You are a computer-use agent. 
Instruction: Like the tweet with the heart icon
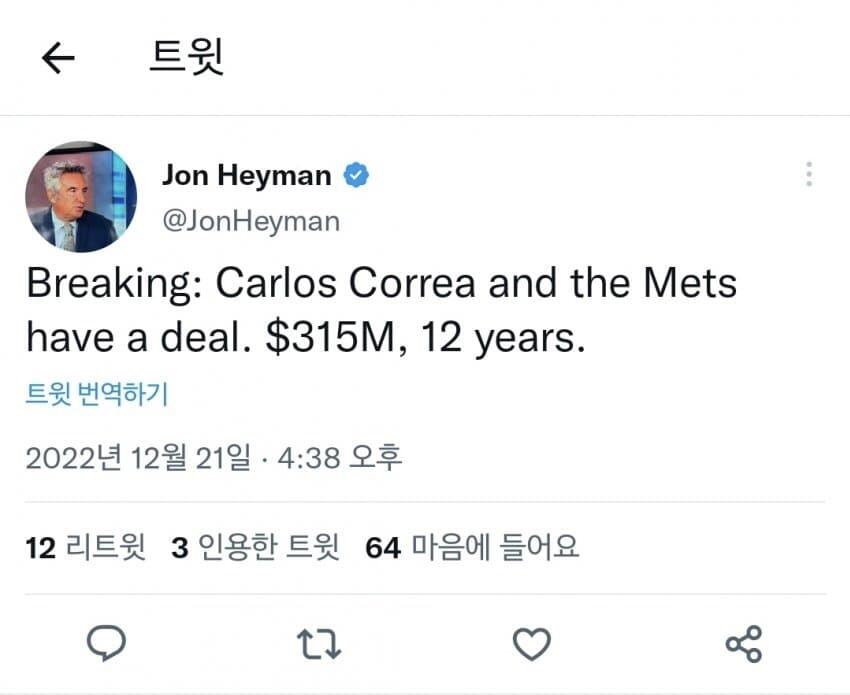click(x=532, y=644)
